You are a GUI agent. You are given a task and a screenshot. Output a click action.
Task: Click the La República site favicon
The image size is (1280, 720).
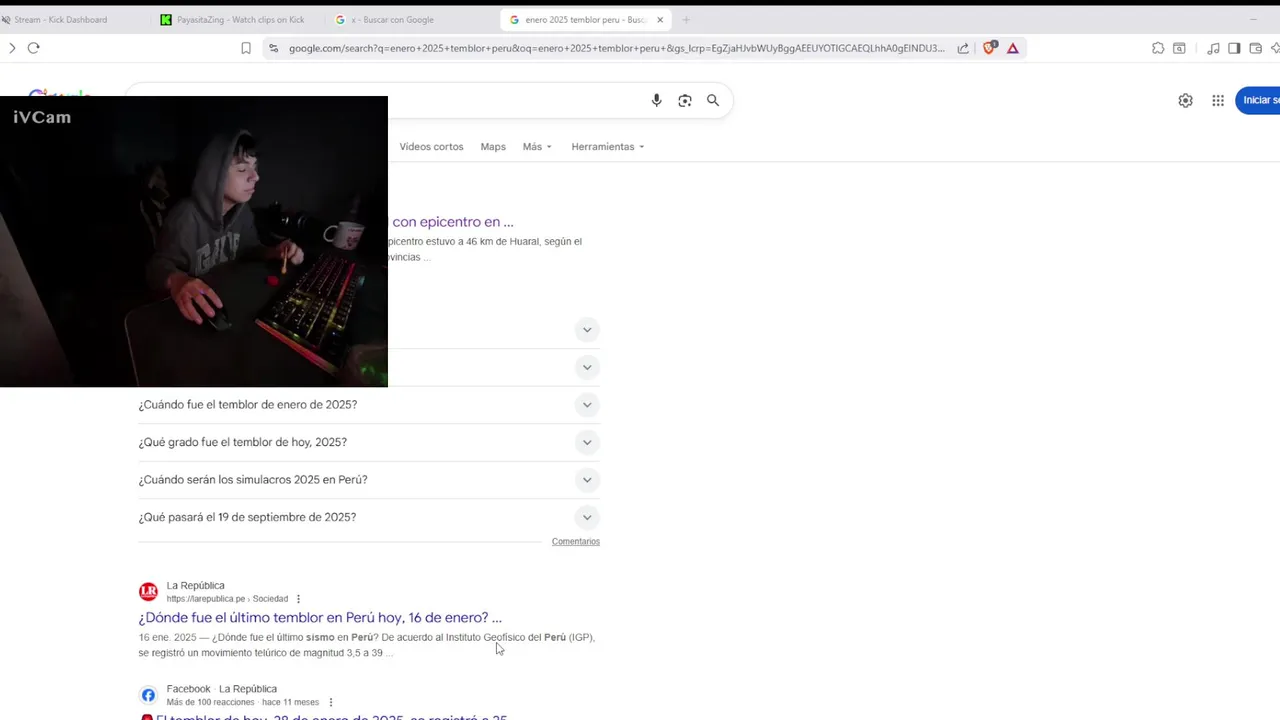148,592
